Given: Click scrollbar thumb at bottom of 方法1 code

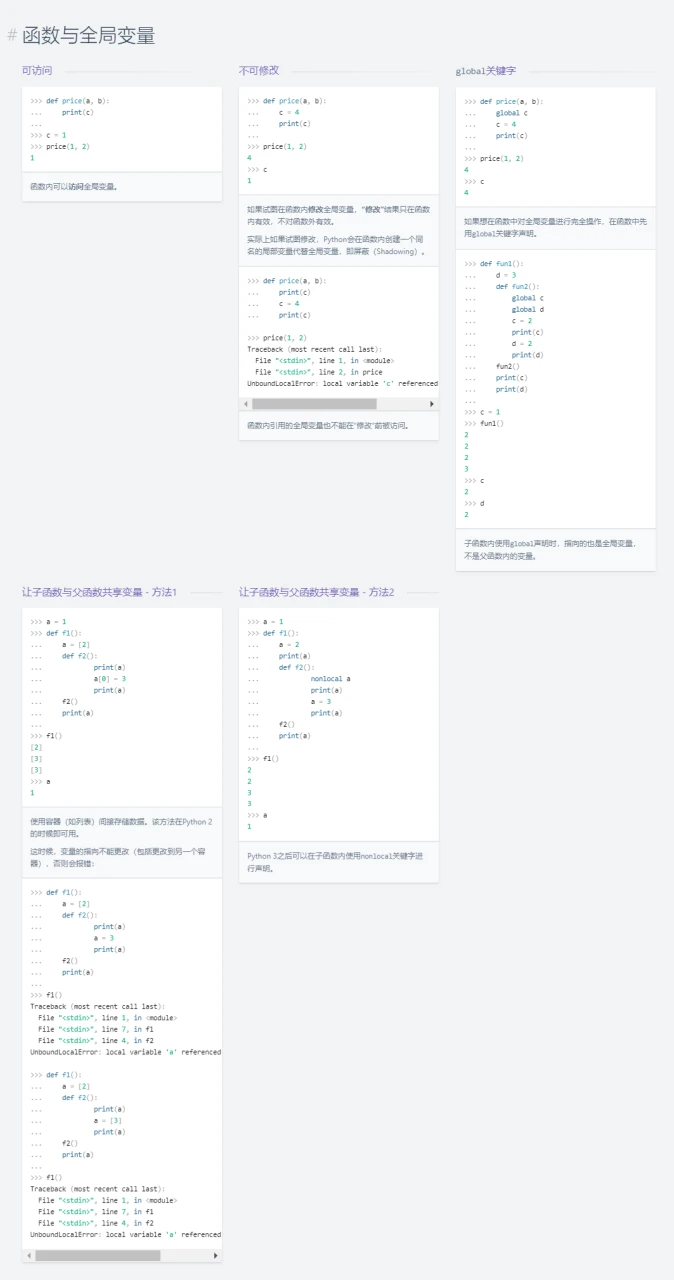Looking at the screenshot, I should click(x=97, y=1255).
